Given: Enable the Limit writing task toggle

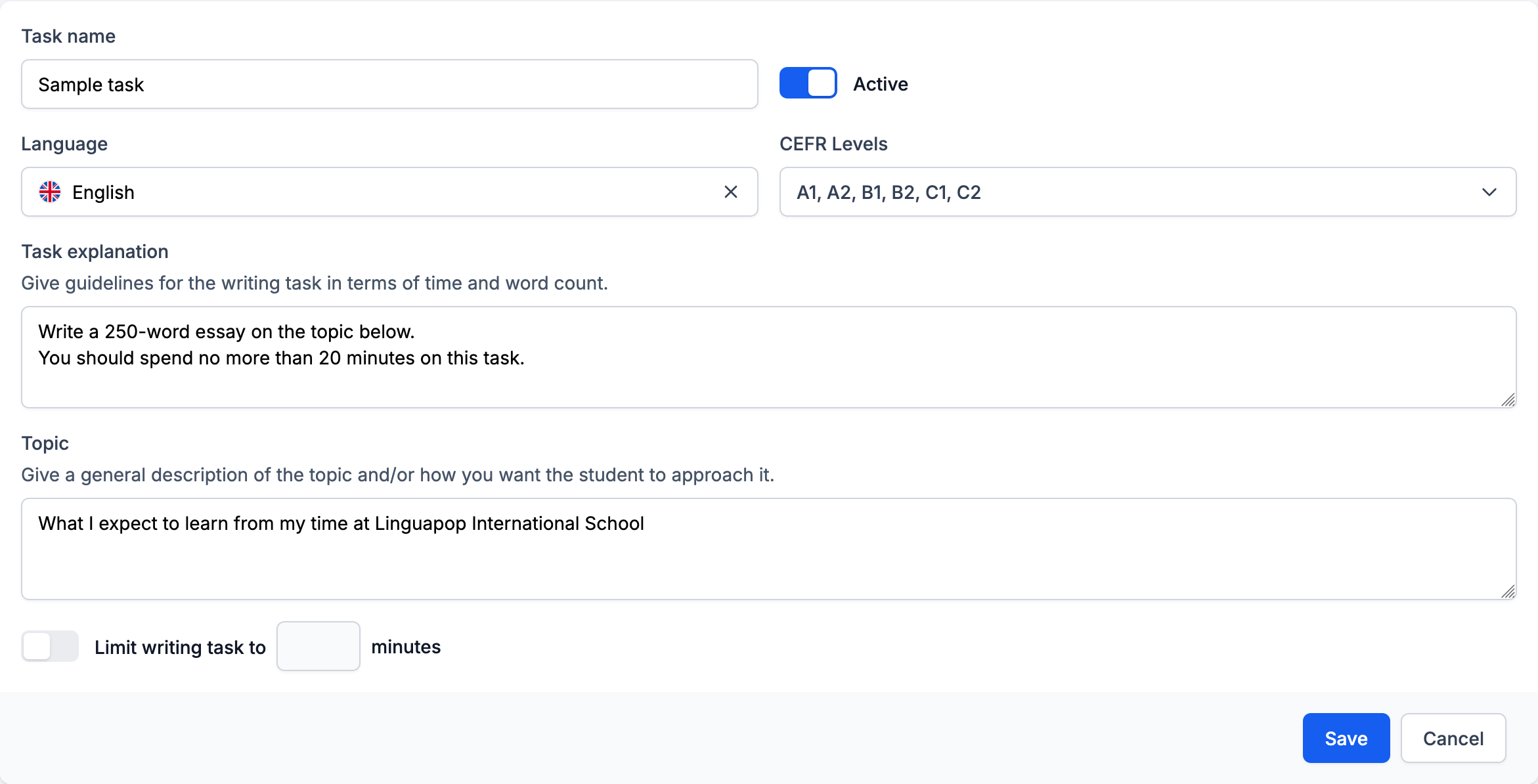Looking at the screenshot, I should point(49,646).
